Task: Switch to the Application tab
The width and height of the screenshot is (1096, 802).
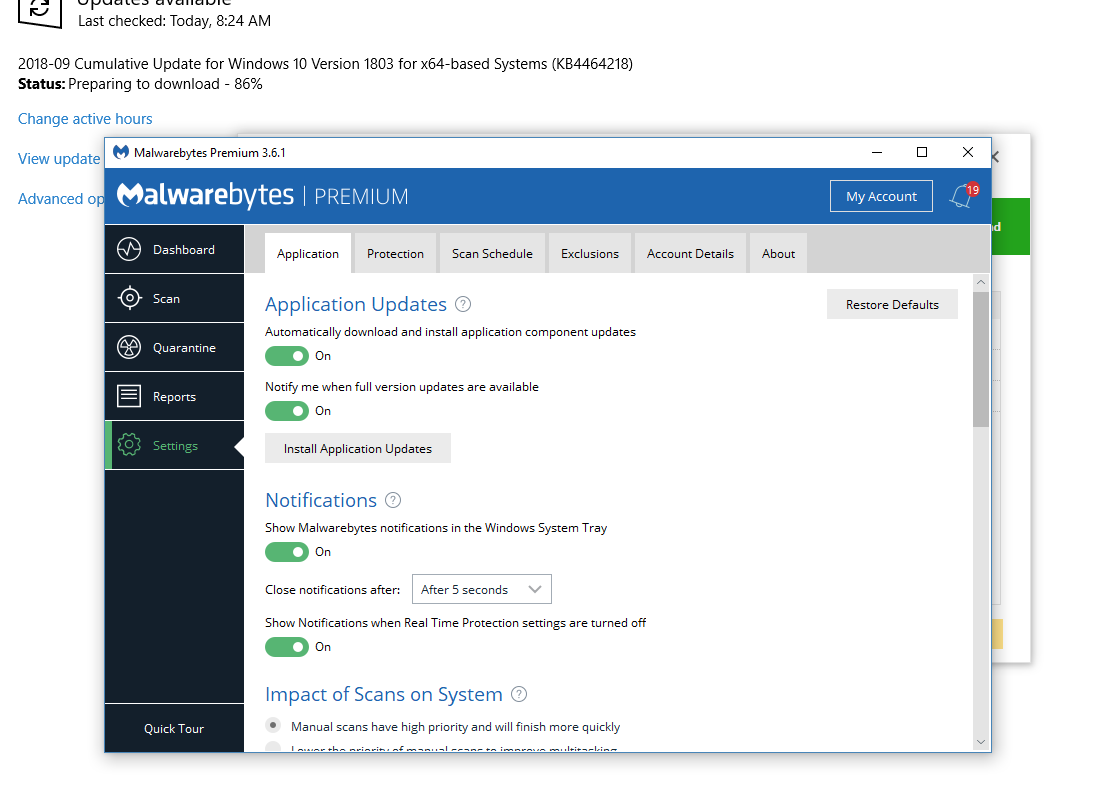Action: pyautogui.click(x=308, y=253)
